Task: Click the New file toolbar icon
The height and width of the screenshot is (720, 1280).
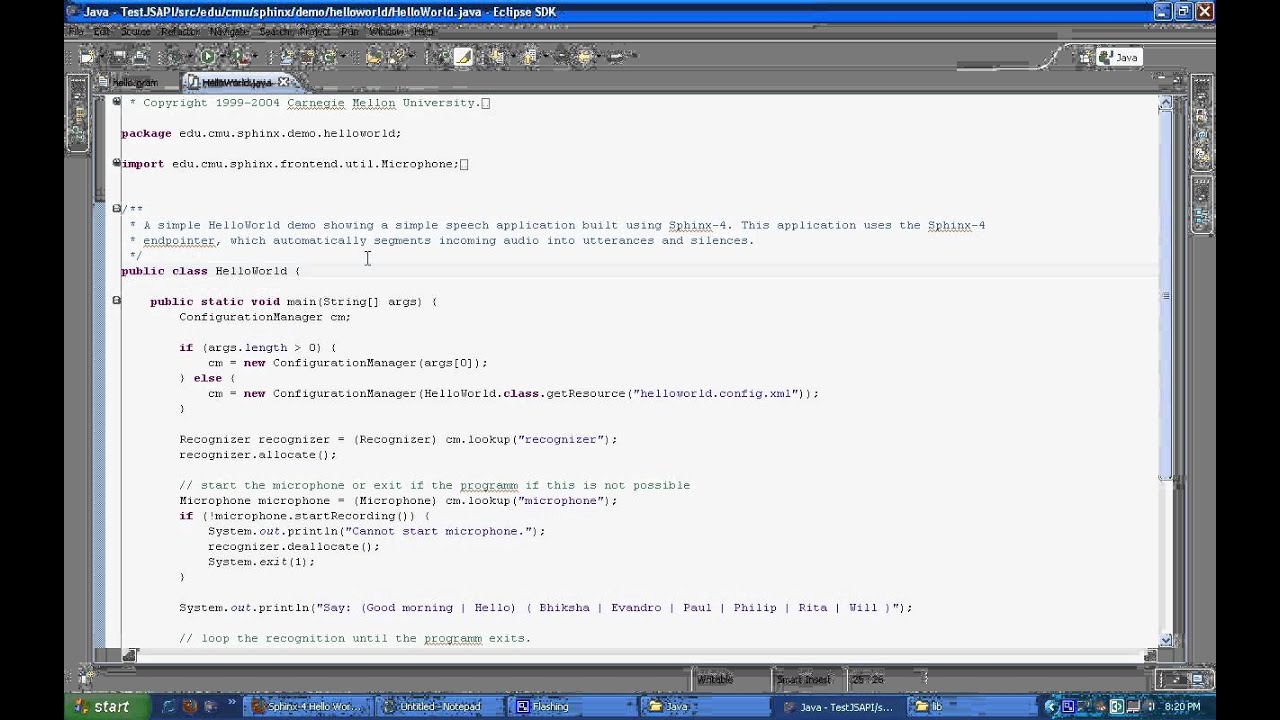Action: point(86,57)
